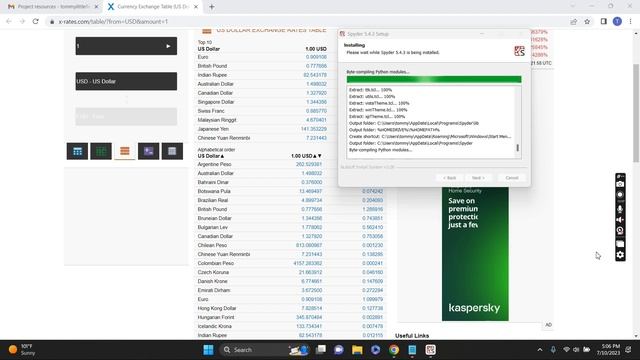The width and height of the screenshot is (640, 360).
Task: Open the recorder toolbar folder icon
Action: pos(620,244)
